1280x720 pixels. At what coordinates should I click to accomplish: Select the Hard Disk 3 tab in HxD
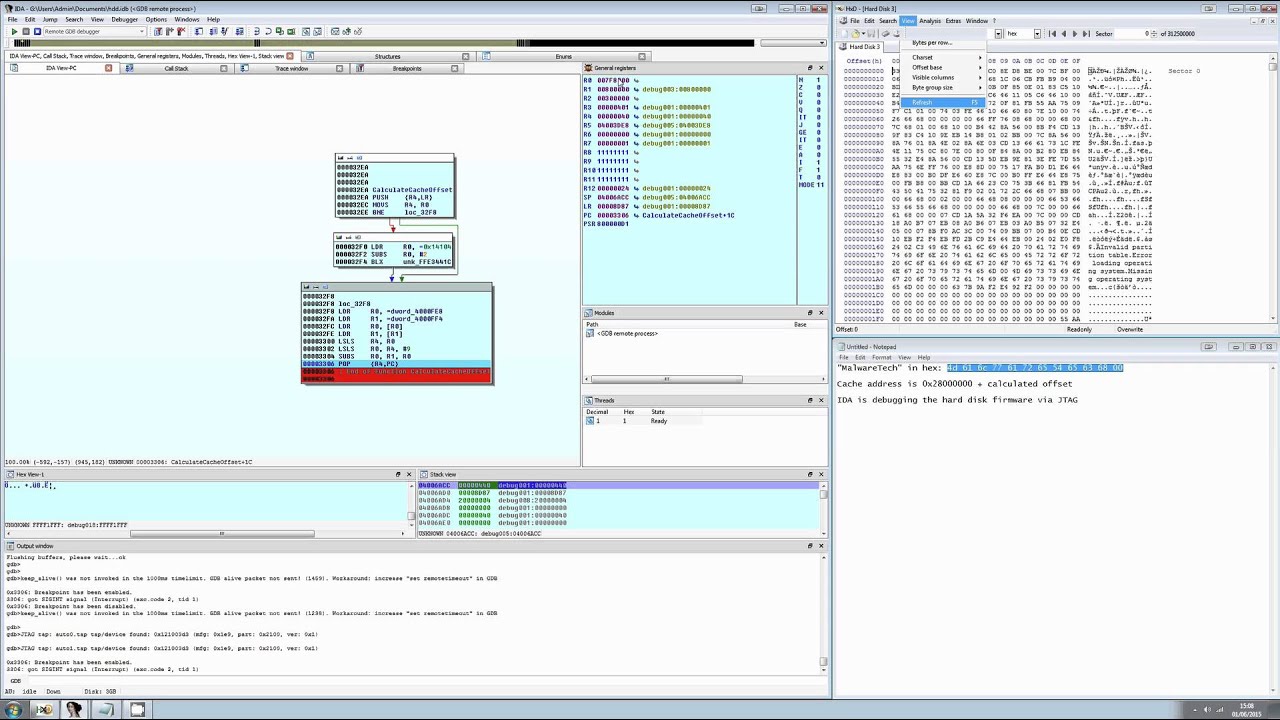click(x=865, y=47)
